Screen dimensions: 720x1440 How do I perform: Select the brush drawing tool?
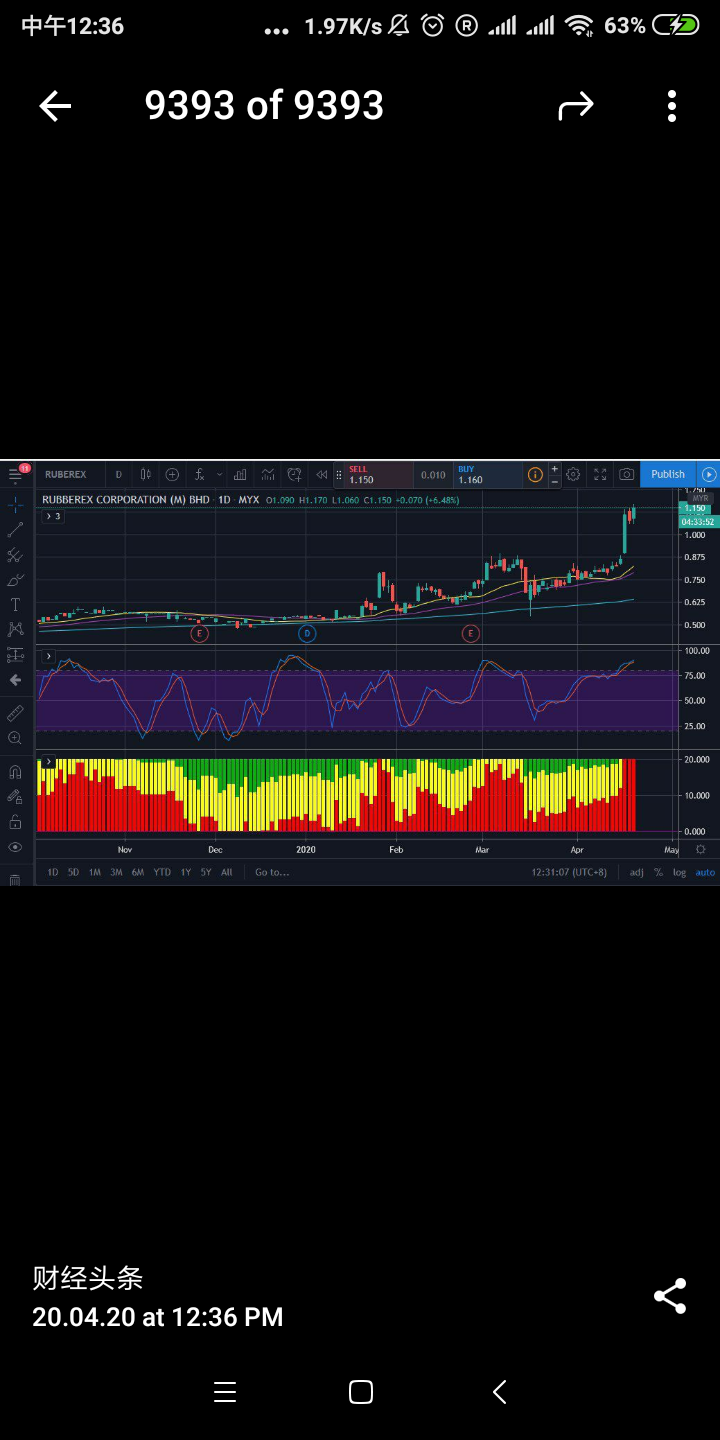pyautogui.click(x=15, y=580)
